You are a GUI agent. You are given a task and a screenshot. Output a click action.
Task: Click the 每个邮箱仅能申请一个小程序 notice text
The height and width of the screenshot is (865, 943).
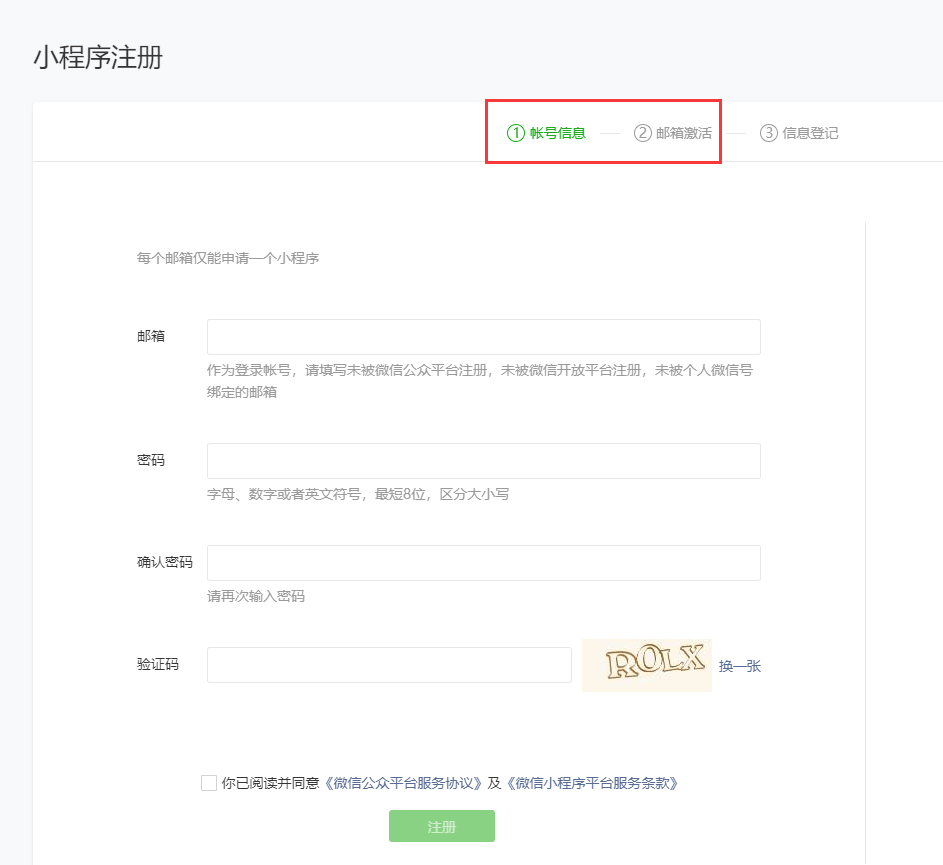228,258
